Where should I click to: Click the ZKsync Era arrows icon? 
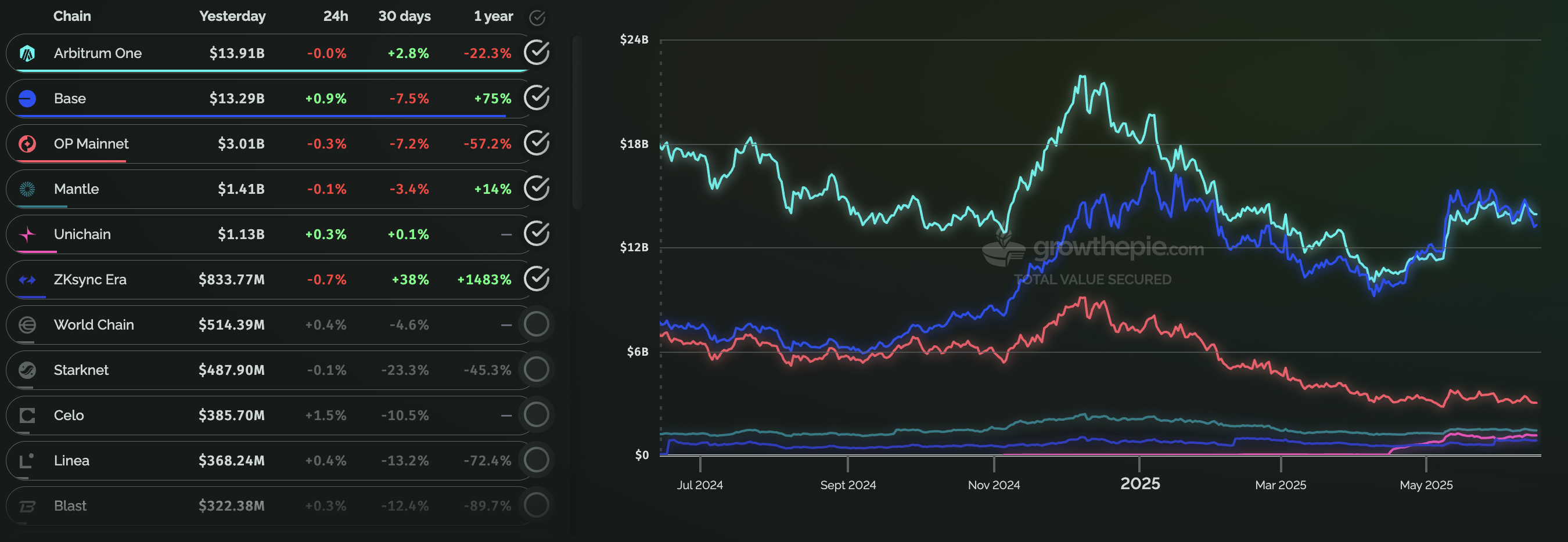pos(27,280)
